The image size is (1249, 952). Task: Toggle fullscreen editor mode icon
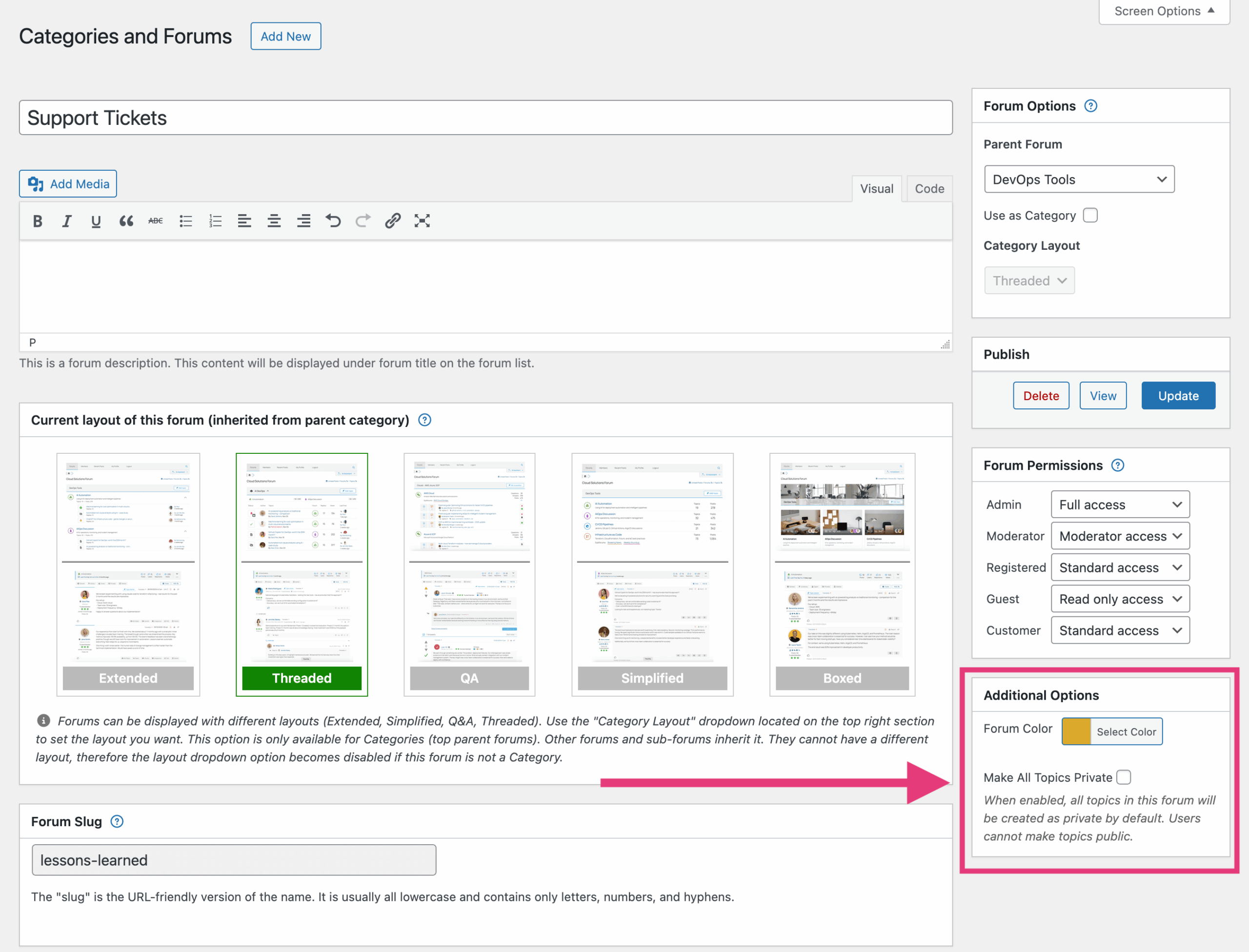(422, 221)
